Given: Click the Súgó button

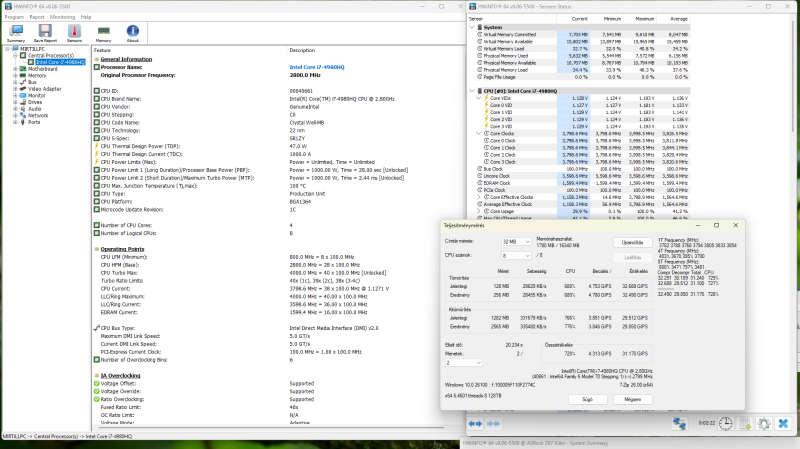Looking at the screenshot, I should click(x=588, y=400).
